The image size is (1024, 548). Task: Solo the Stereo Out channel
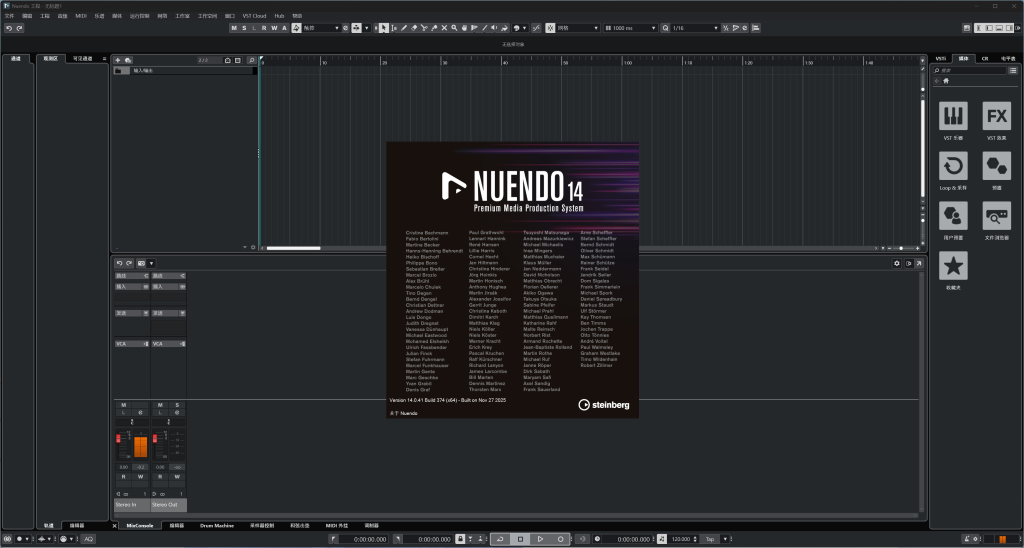tap(177, 405)
